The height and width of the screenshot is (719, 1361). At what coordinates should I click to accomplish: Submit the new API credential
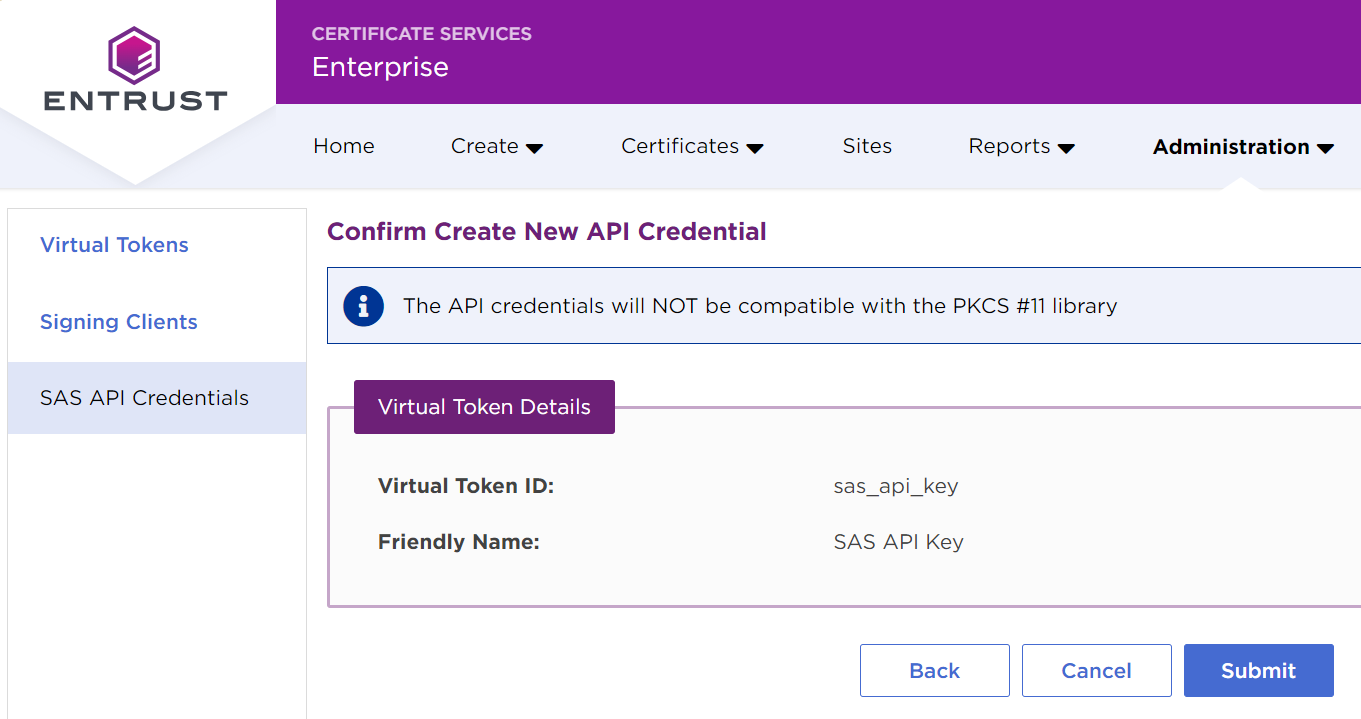click(1258, 670)
